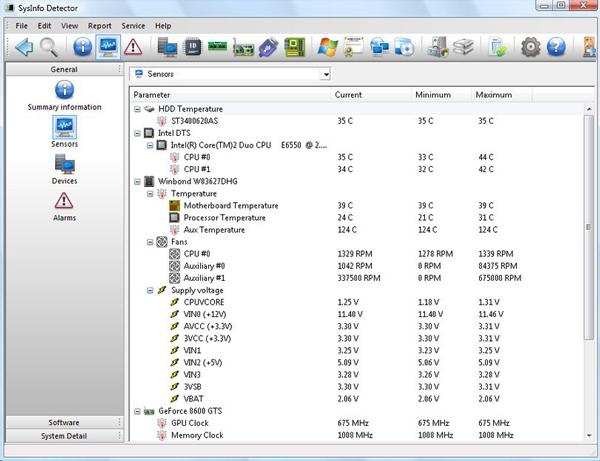
Task: Click the alarm warning triangle in toolbar
Action: 133,47
